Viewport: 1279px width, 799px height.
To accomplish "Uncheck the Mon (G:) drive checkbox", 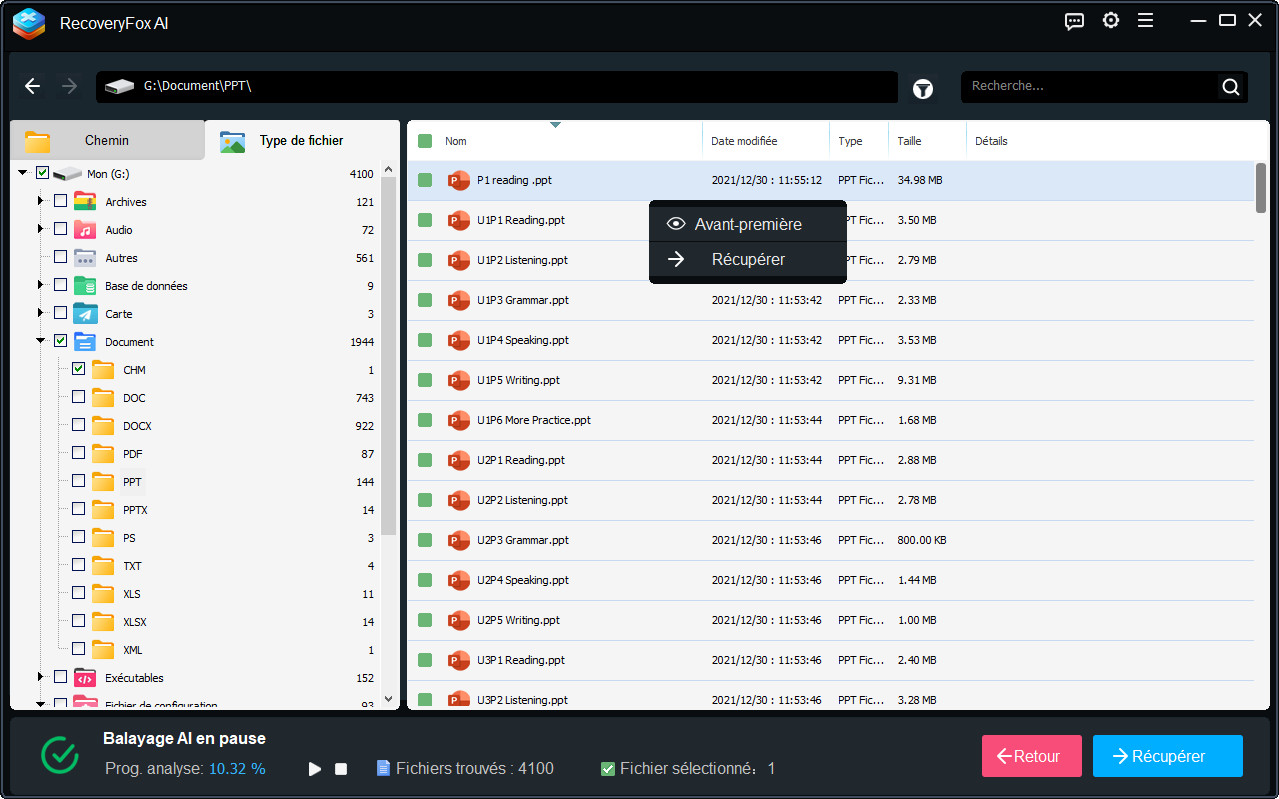I will [42, 173].
